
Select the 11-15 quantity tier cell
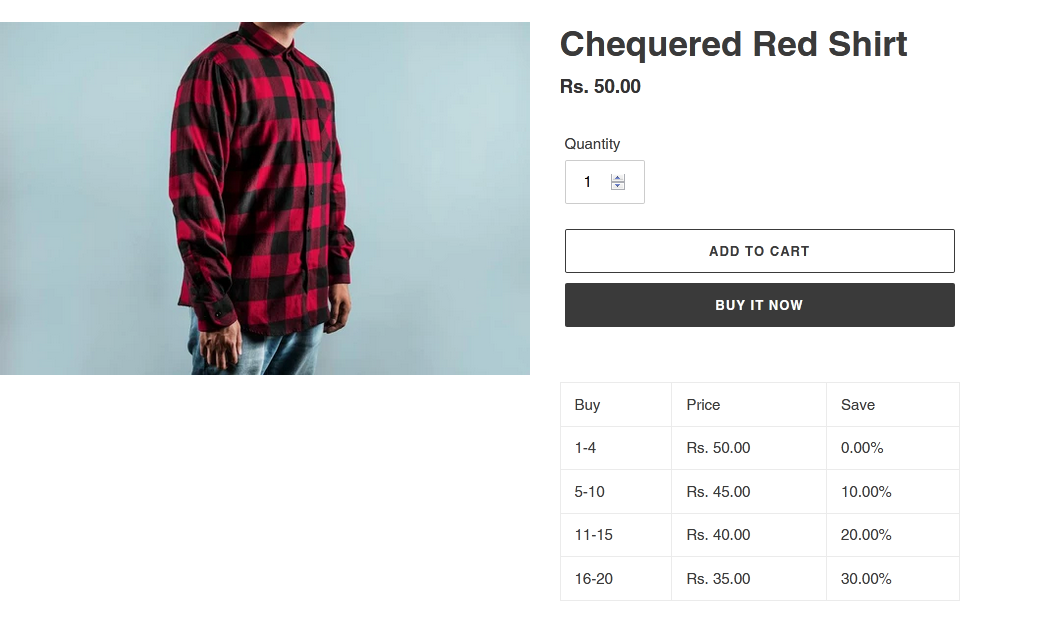pos(593,535)
